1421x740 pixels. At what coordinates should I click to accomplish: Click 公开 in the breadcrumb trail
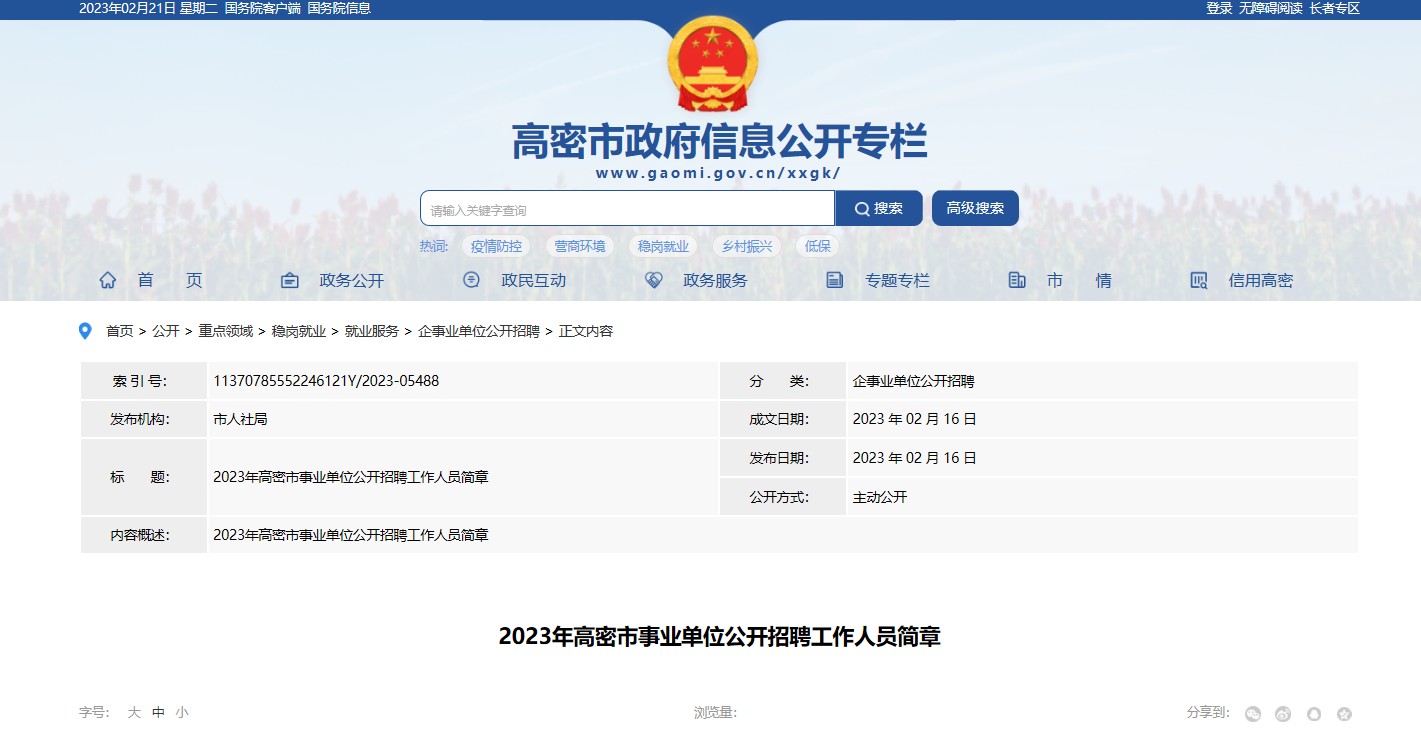click(x=166, y=331)
